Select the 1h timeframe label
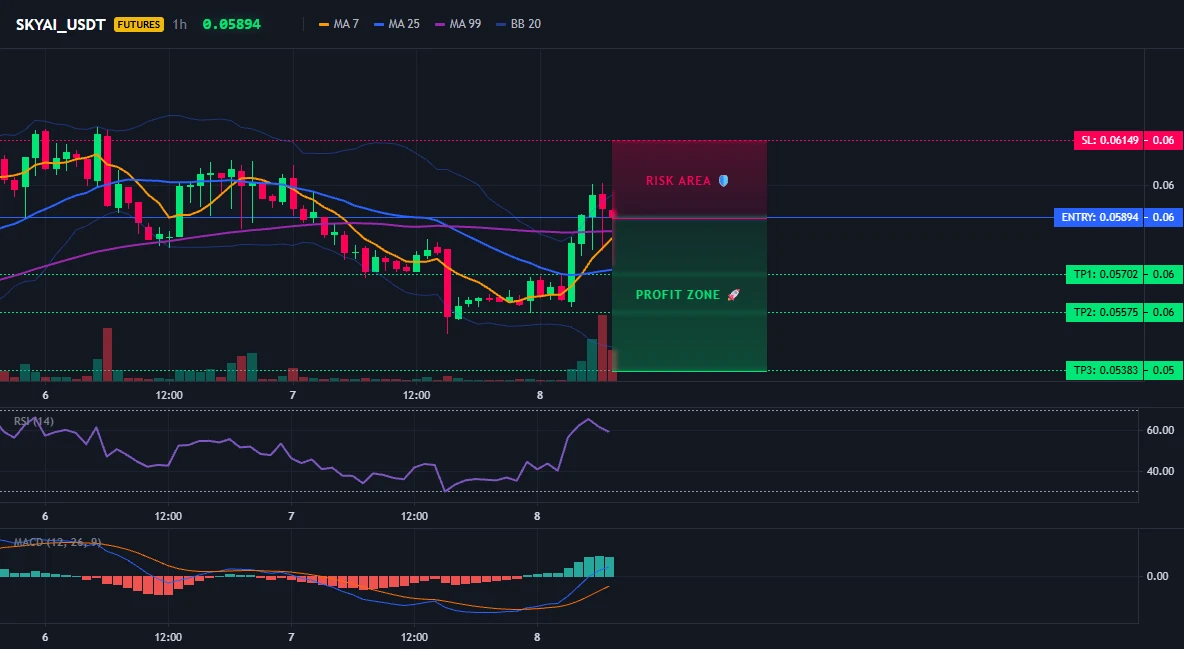 pos(180,24)
